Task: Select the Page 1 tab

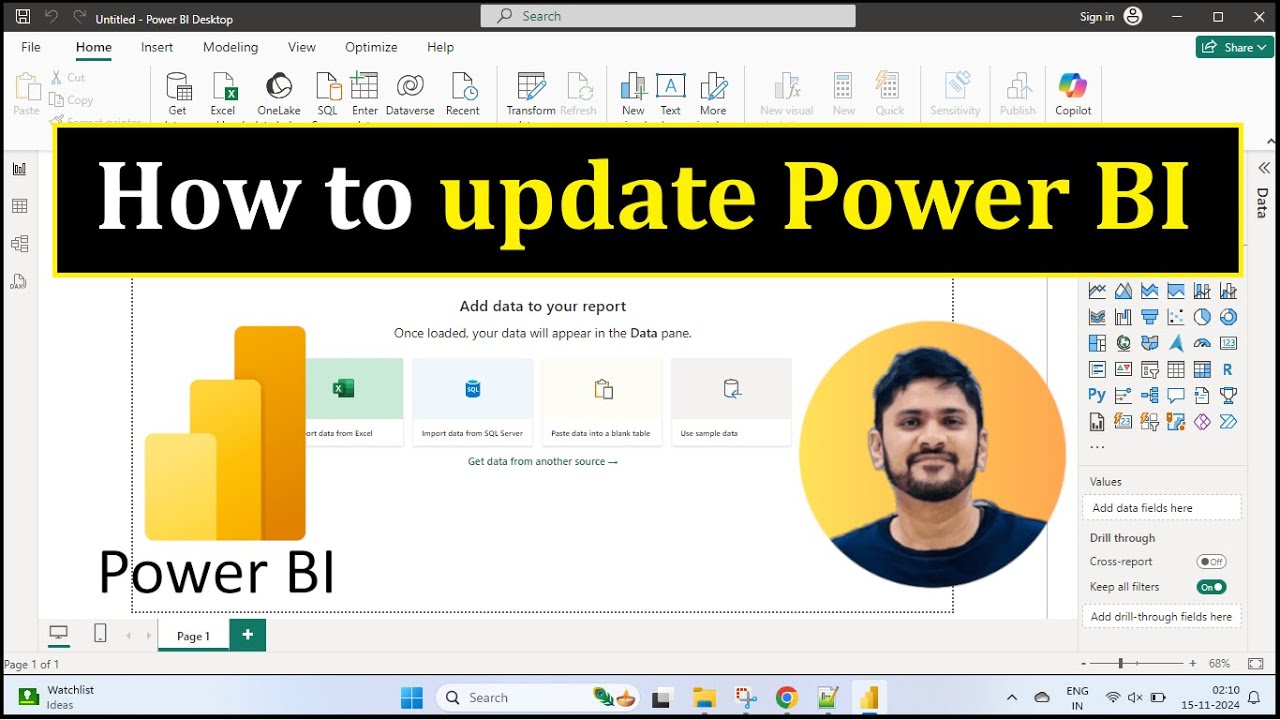Action: pos(193,636)
